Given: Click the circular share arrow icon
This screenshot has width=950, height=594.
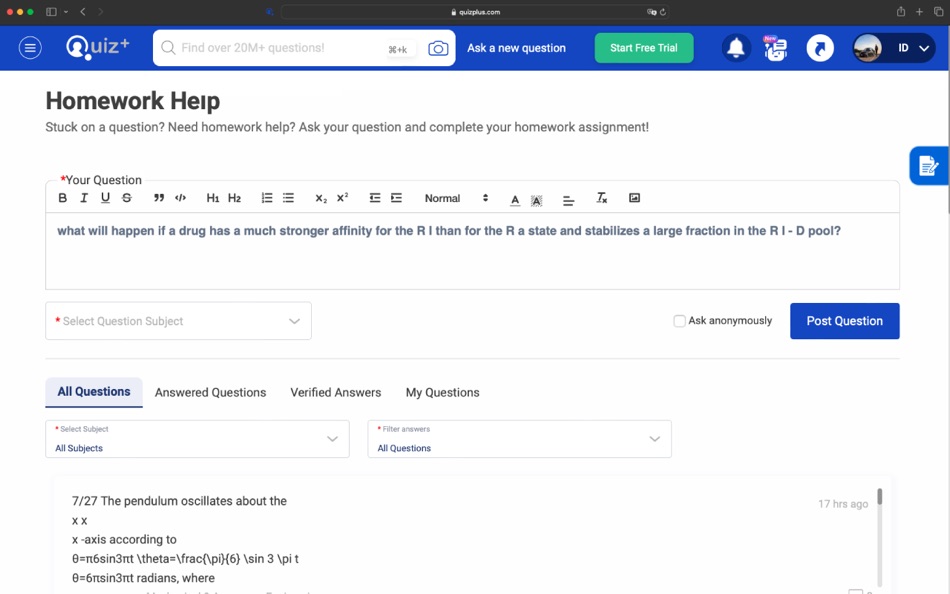Looking at the screenshot, I should (820, 48).
